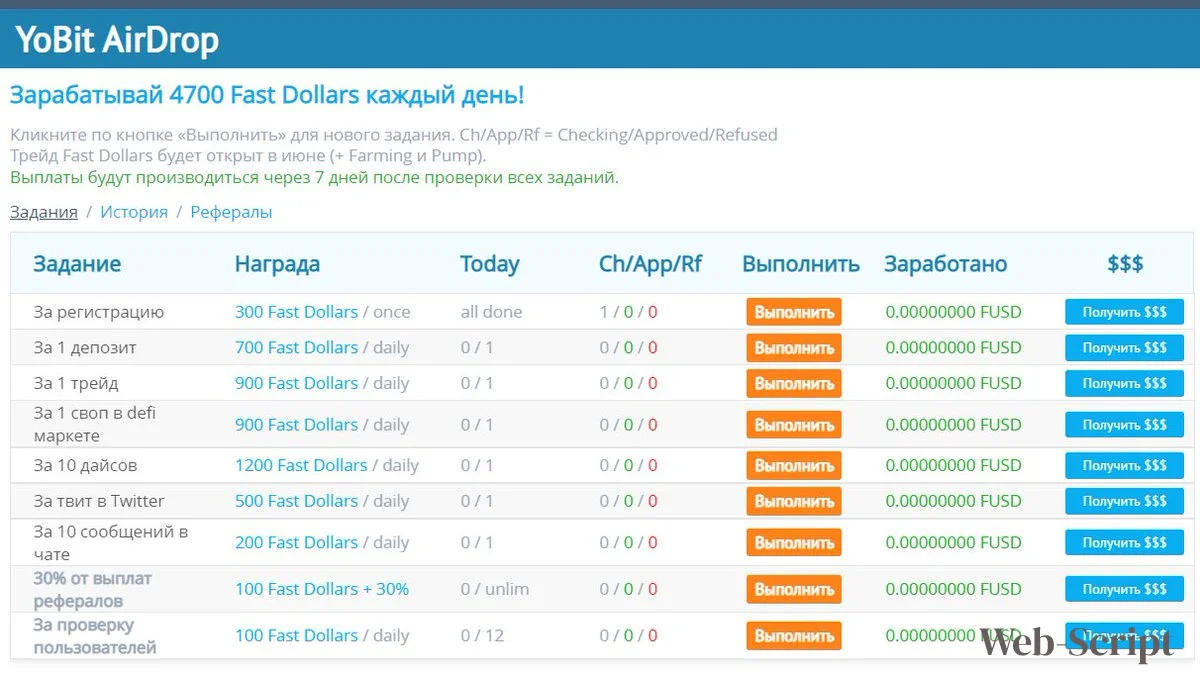The width and height of the screenshot is (1200, 676).
Task: Click 900 Fast Dollars in the defi маркете row
Action: point(296,425)
